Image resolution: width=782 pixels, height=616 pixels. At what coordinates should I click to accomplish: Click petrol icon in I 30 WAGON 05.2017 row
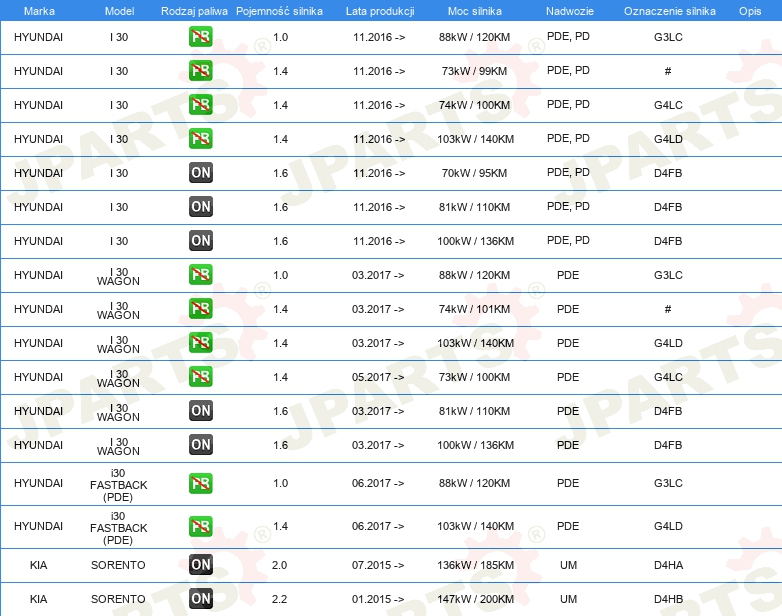pos(200,377)
